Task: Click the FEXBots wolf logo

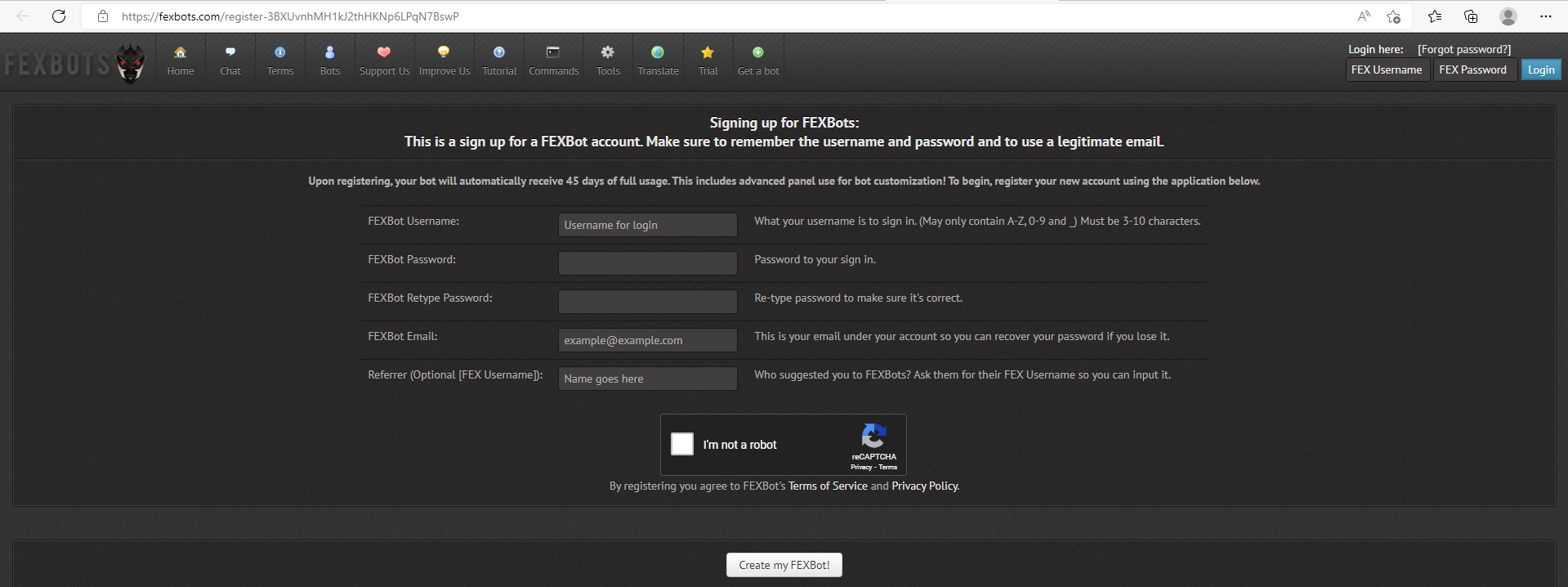Action: (130, 63)
